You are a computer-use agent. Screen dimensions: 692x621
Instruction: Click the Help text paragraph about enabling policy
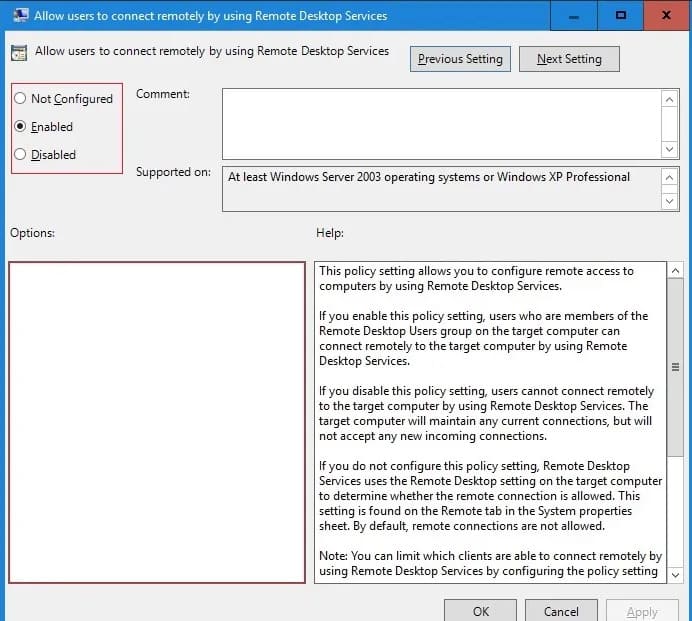pos(484,338)
